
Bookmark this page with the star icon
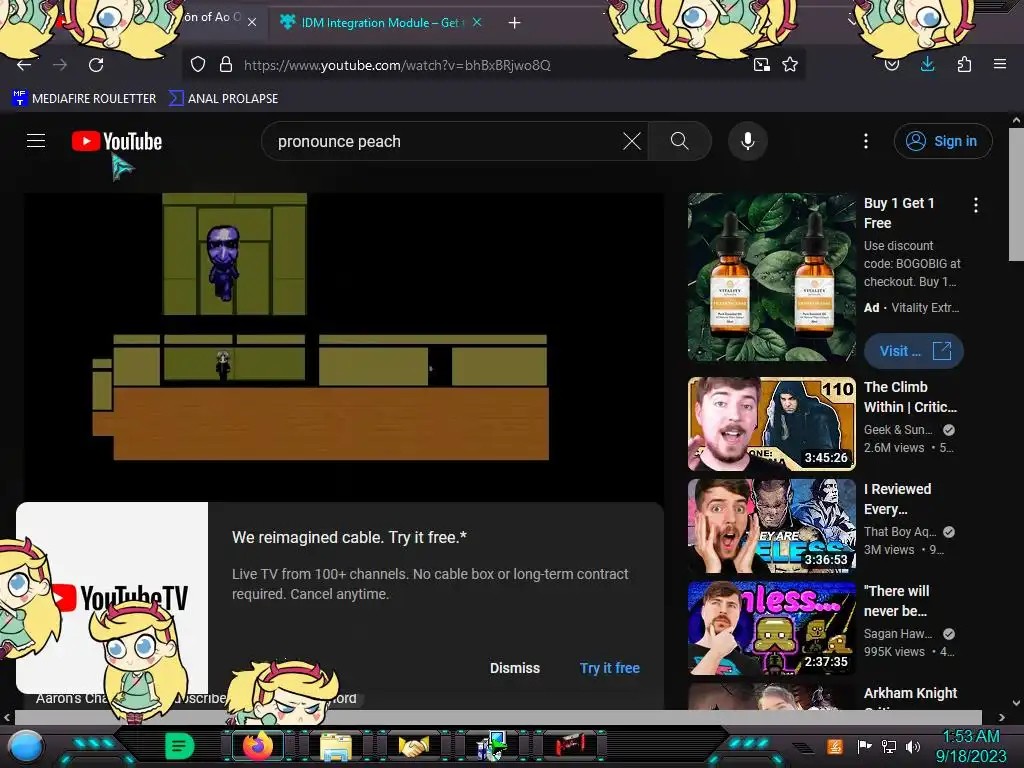coord(790,64)
